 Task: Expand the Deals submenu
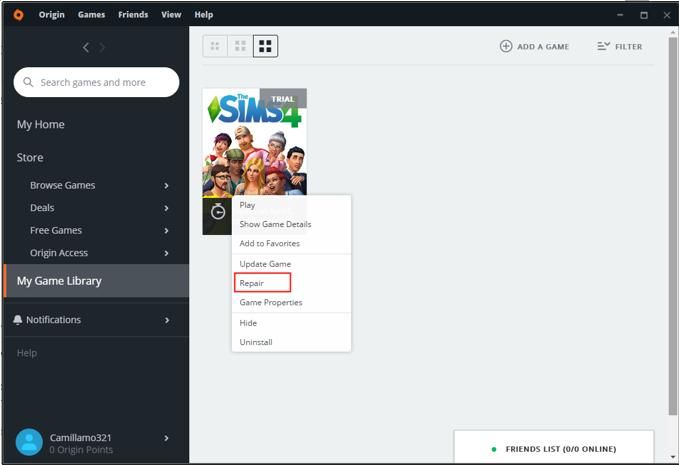coord(167,208)
